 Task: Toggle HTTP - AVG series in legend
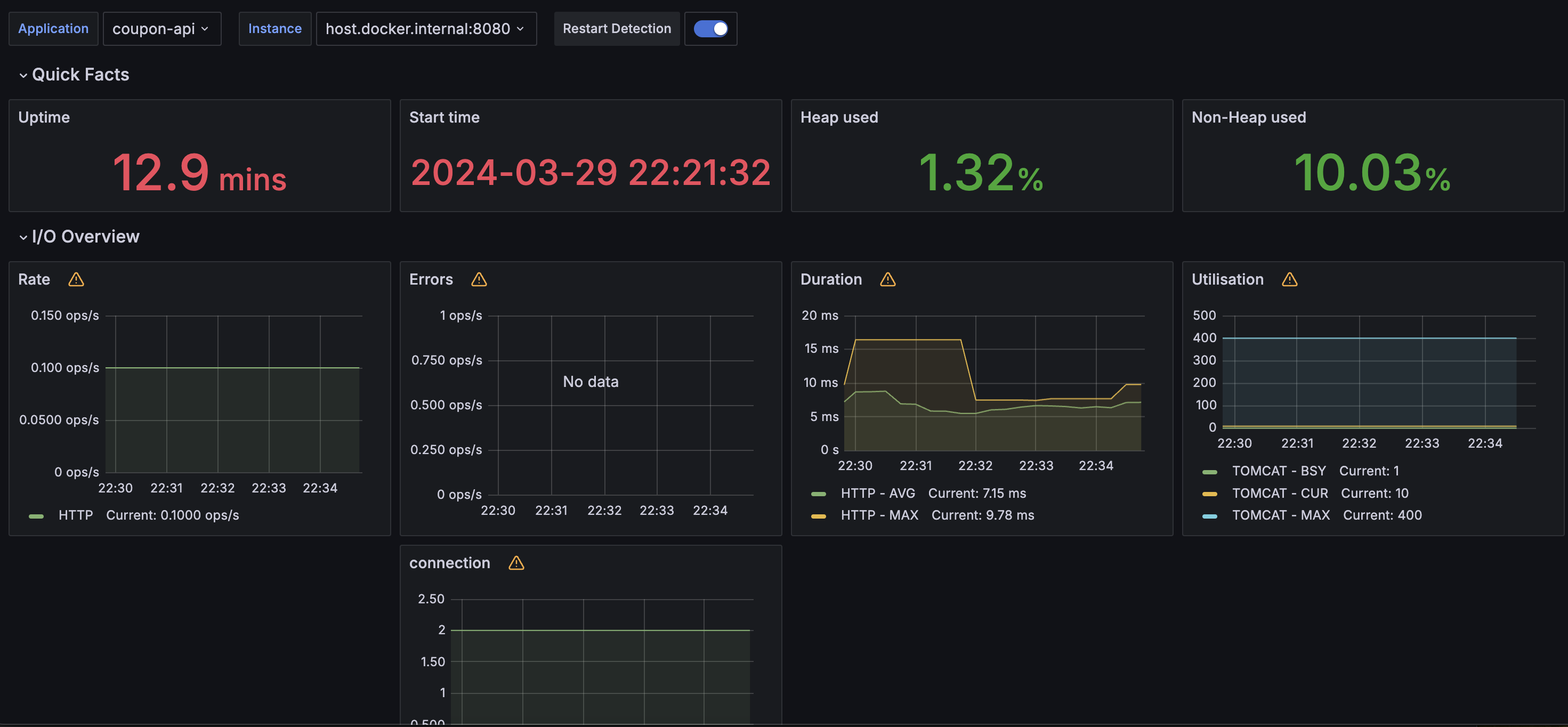pos(878,493)
